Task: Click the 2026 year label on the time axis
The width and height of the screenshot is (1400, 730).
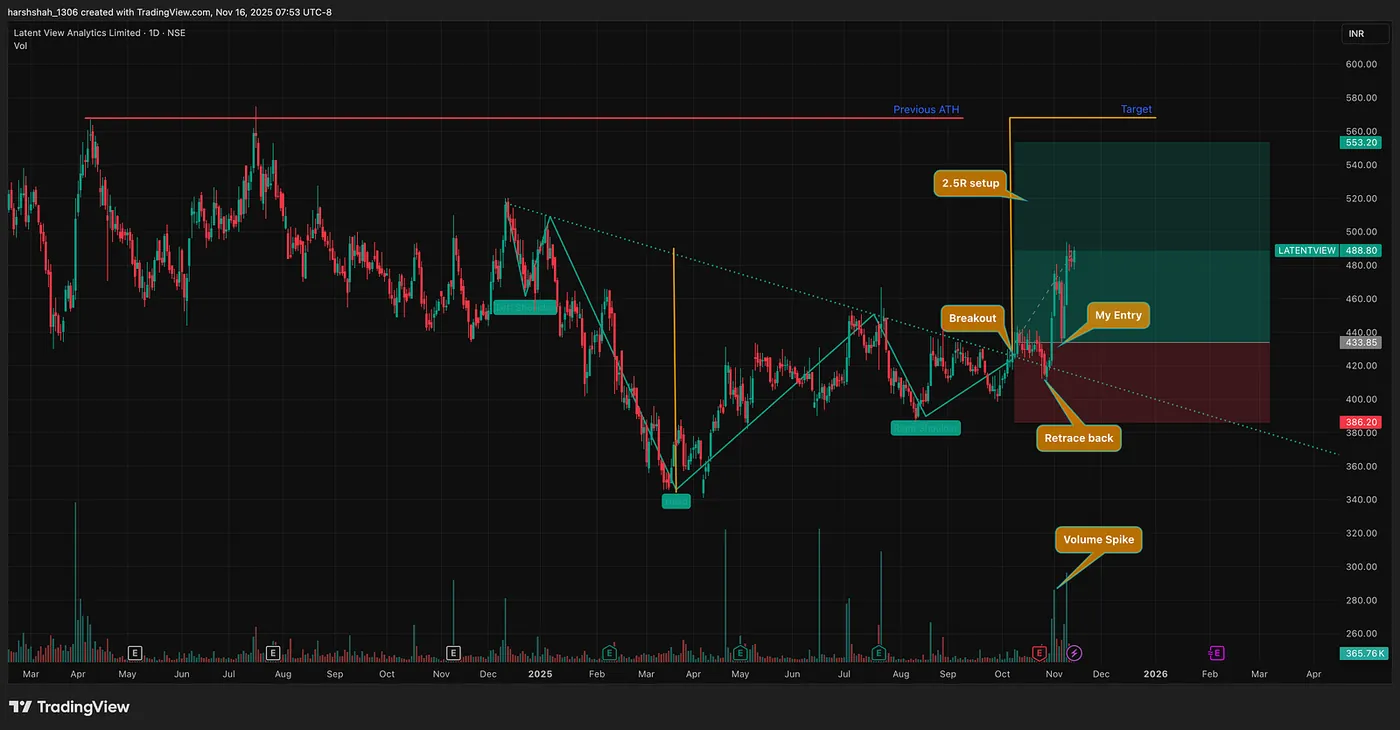Action: (x=1155, y=674)
